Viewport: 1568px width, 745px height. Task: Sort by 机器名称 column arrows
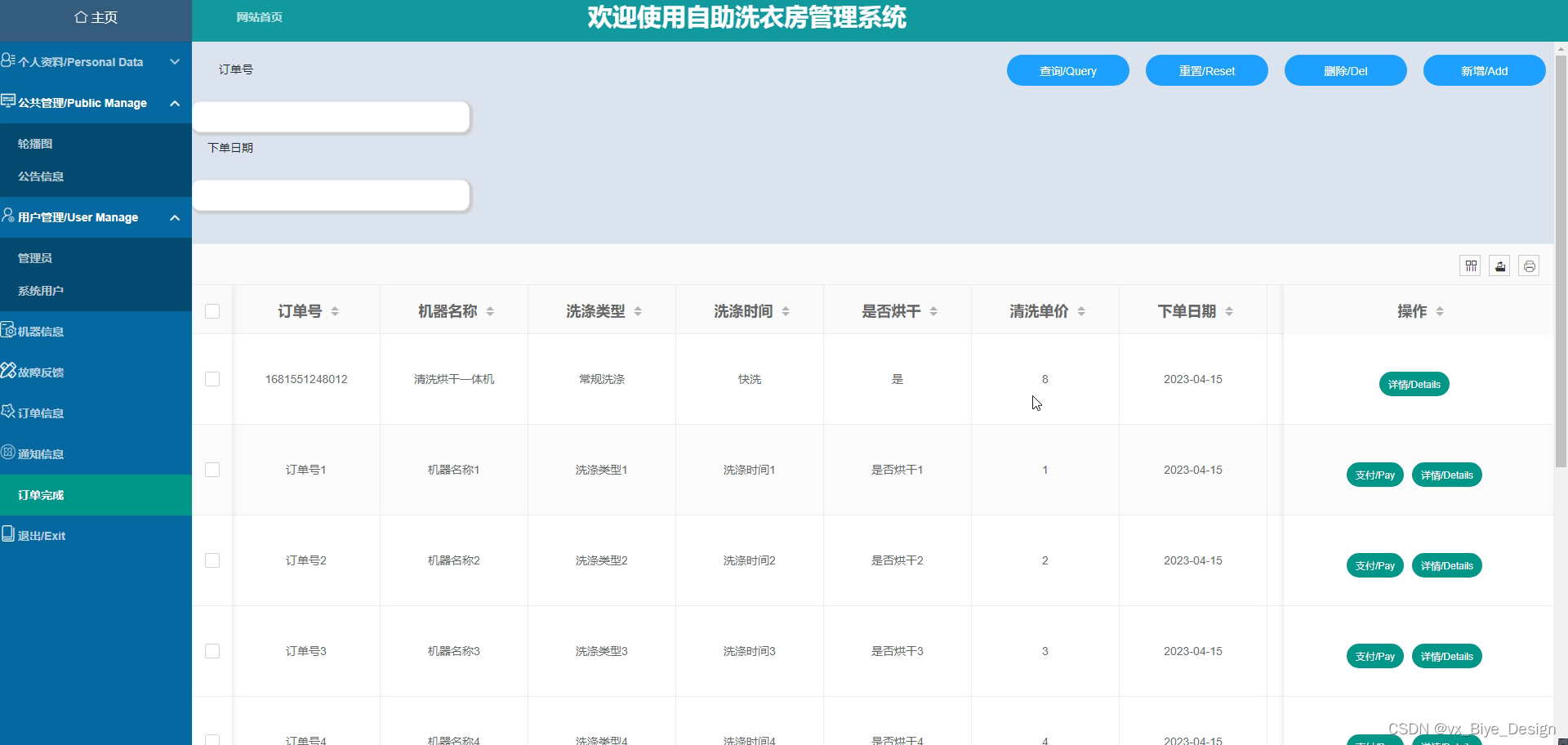(490, 311)
